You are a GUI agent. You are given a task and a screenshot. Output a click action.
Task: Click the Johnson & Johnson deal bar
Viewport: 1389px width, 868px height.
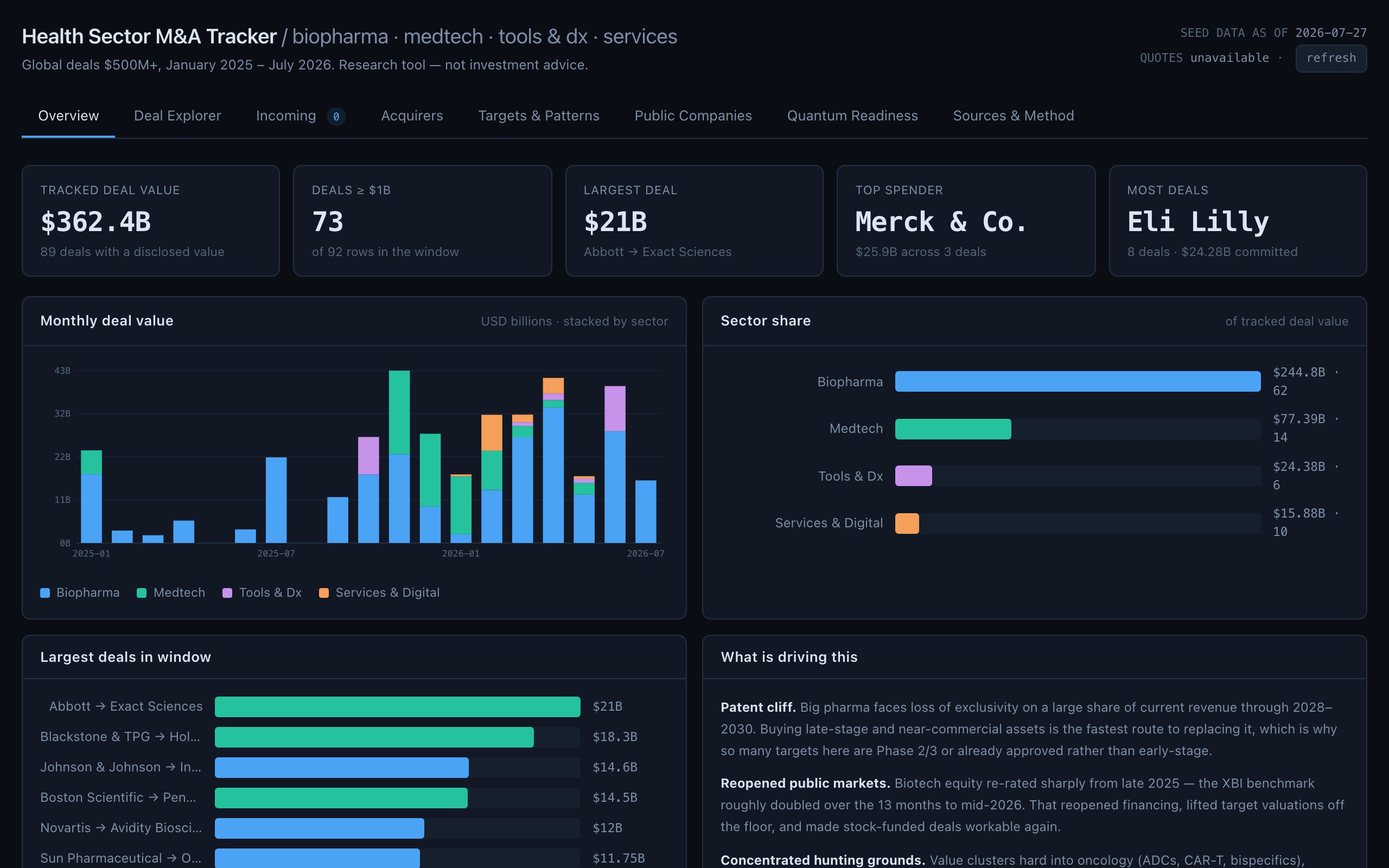point(341,768)
